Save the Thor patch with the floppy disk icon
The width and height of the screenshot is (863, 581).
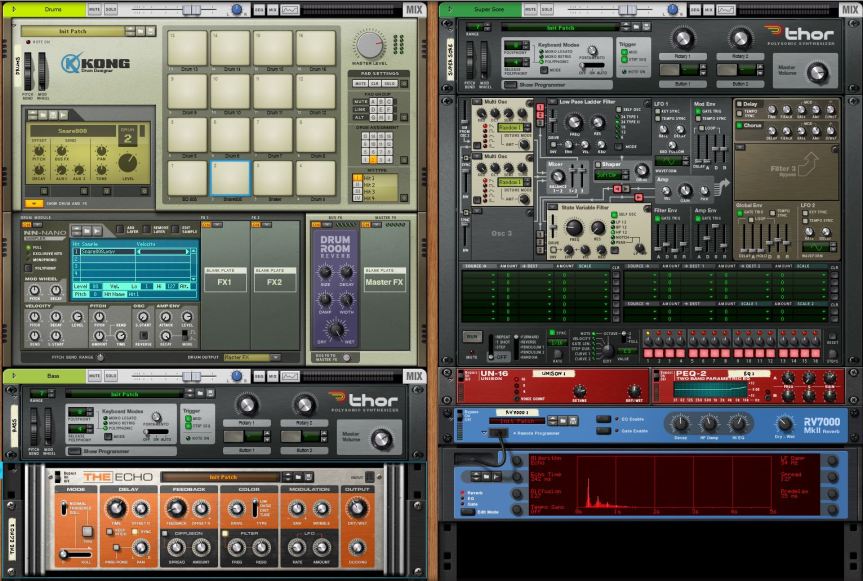coord(646,25)
